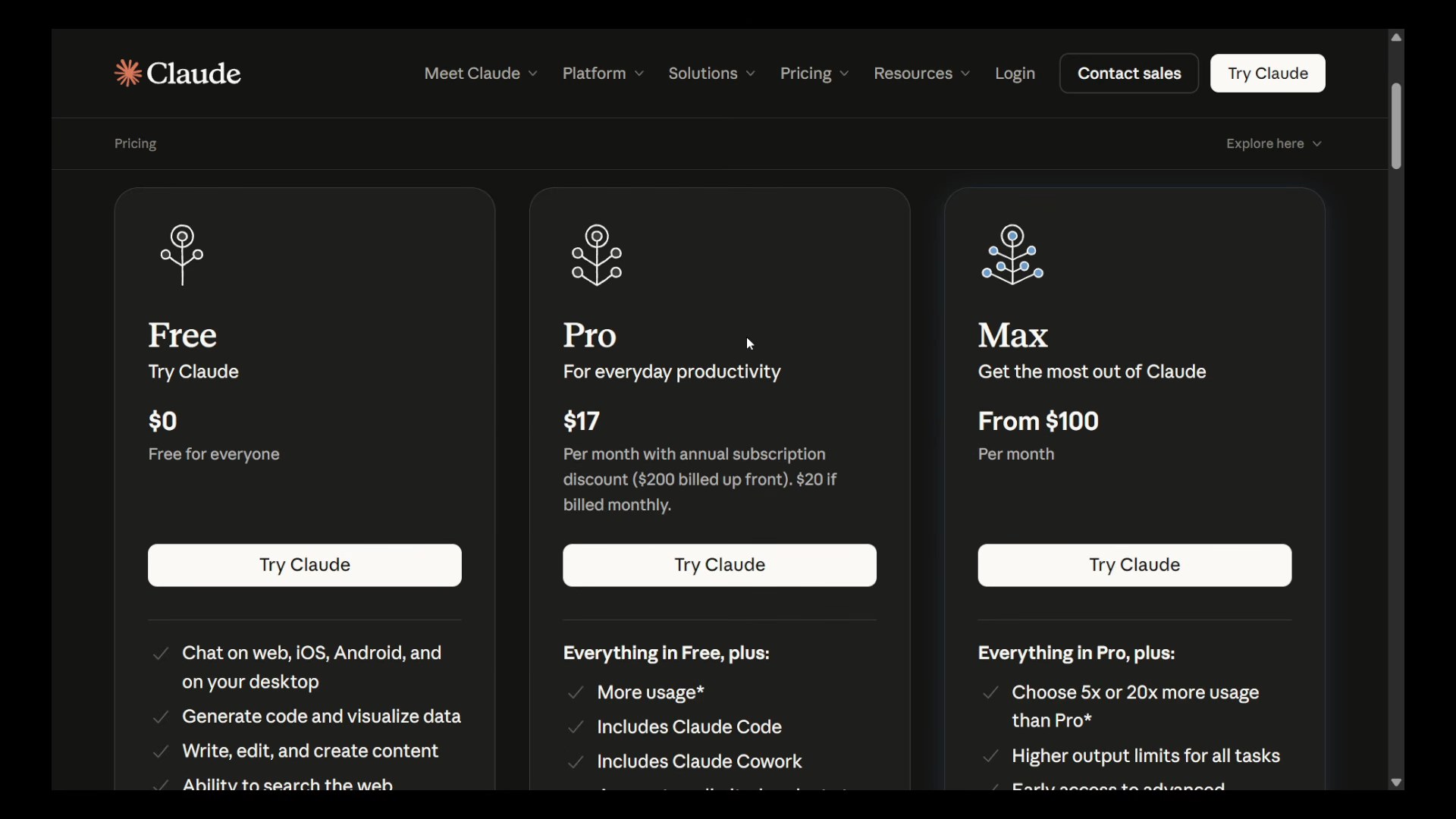The height and width of the screenshot is (819, 1456).
Task: Click checkmark beside 'Higher output limits for all tasks'
Action: (x=990, y=757)
